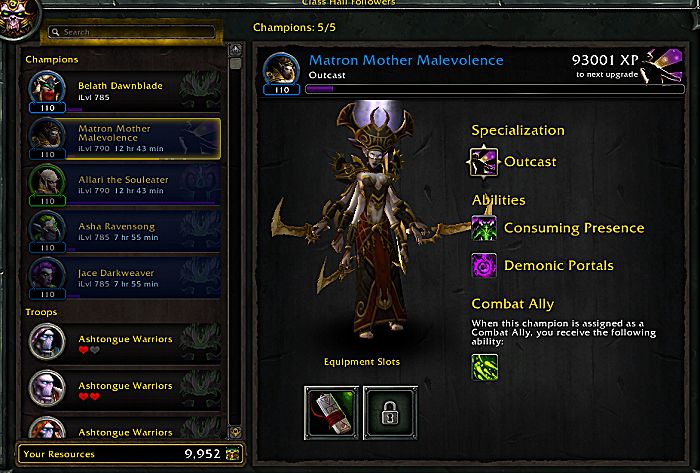Click the scroll up arrow of list
Image resolution: width=700 pixels, height=473 pixels.
235,50
